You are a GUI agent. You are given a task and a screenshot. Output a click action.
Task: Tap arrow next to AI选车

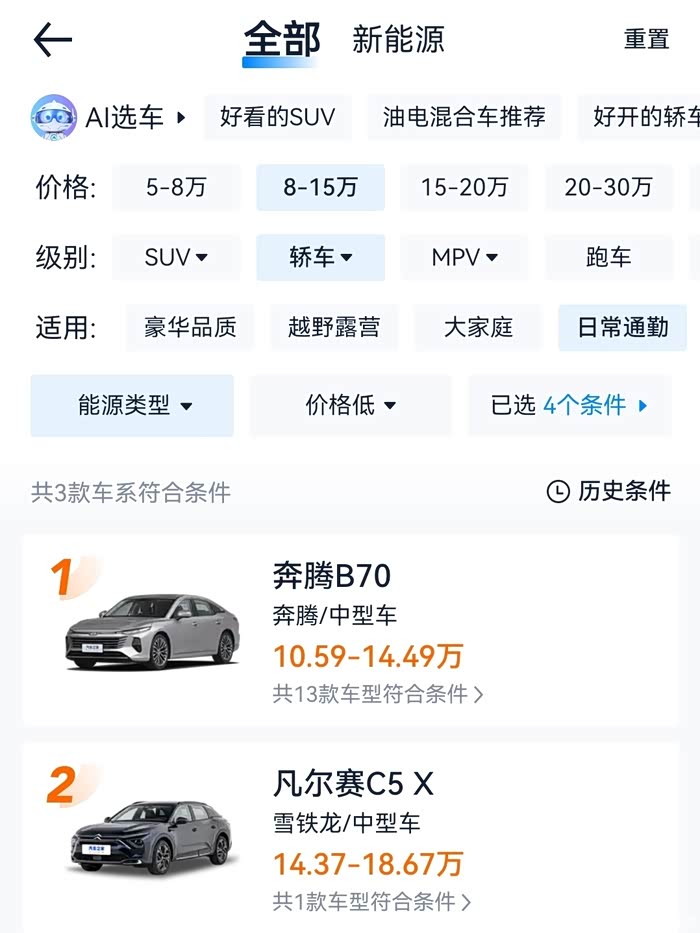click(x=181, y=117)
